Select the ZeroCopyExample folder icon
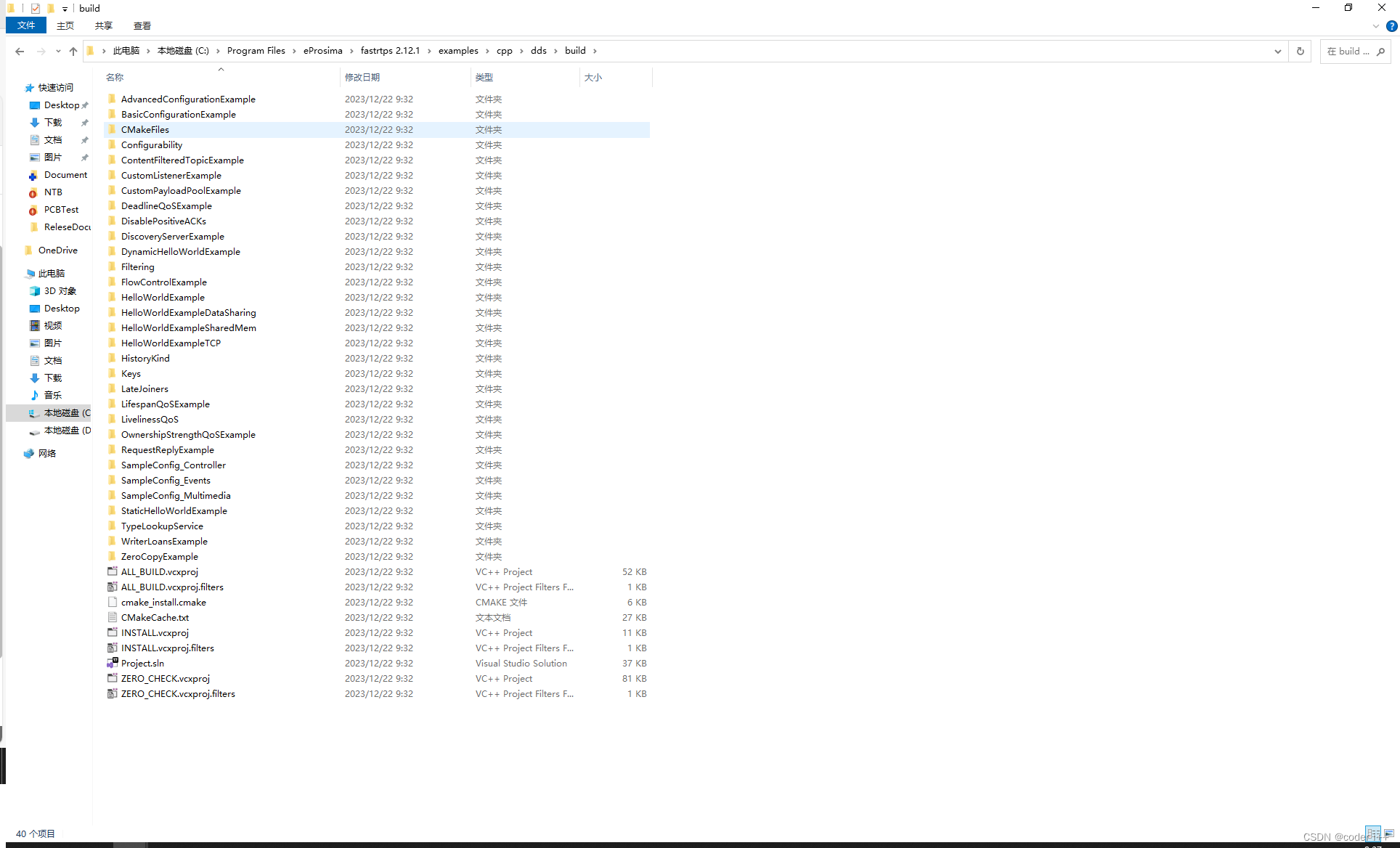Viewport: 1400px width, 848px height. [112, 556]
